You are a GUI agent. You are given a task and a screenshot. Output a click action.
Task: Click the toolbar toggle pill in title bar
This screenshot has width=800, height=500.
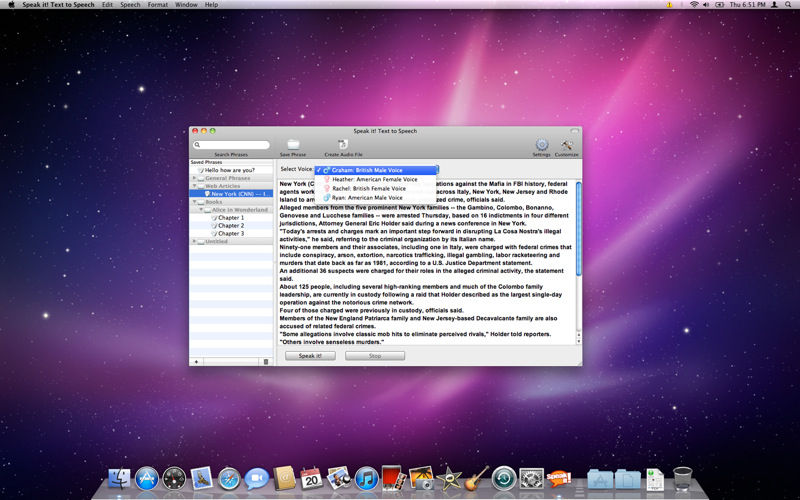point(574,131)
